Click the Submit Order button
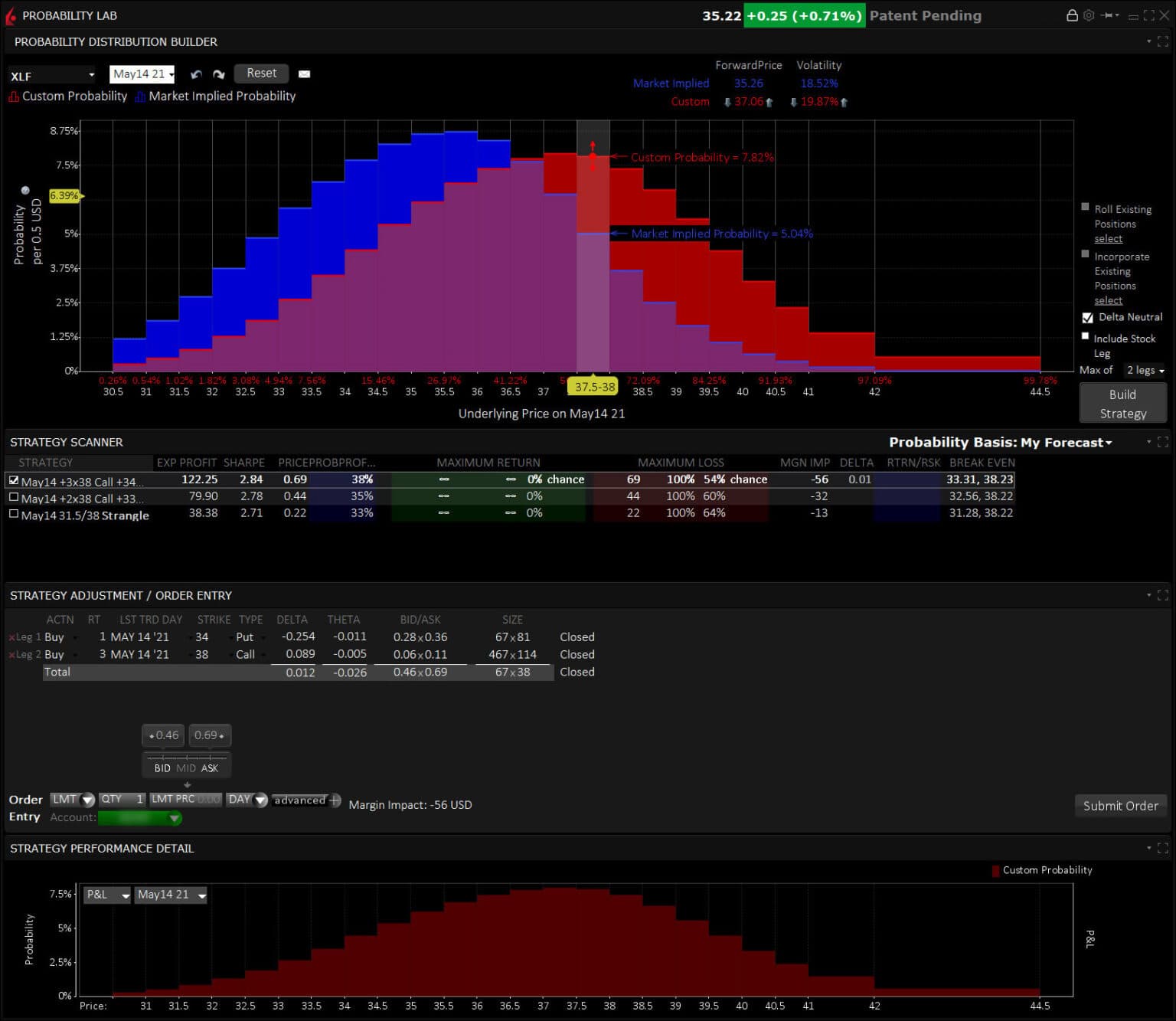Screen dimensions: 1176x1021 (x=1120, y=806)
